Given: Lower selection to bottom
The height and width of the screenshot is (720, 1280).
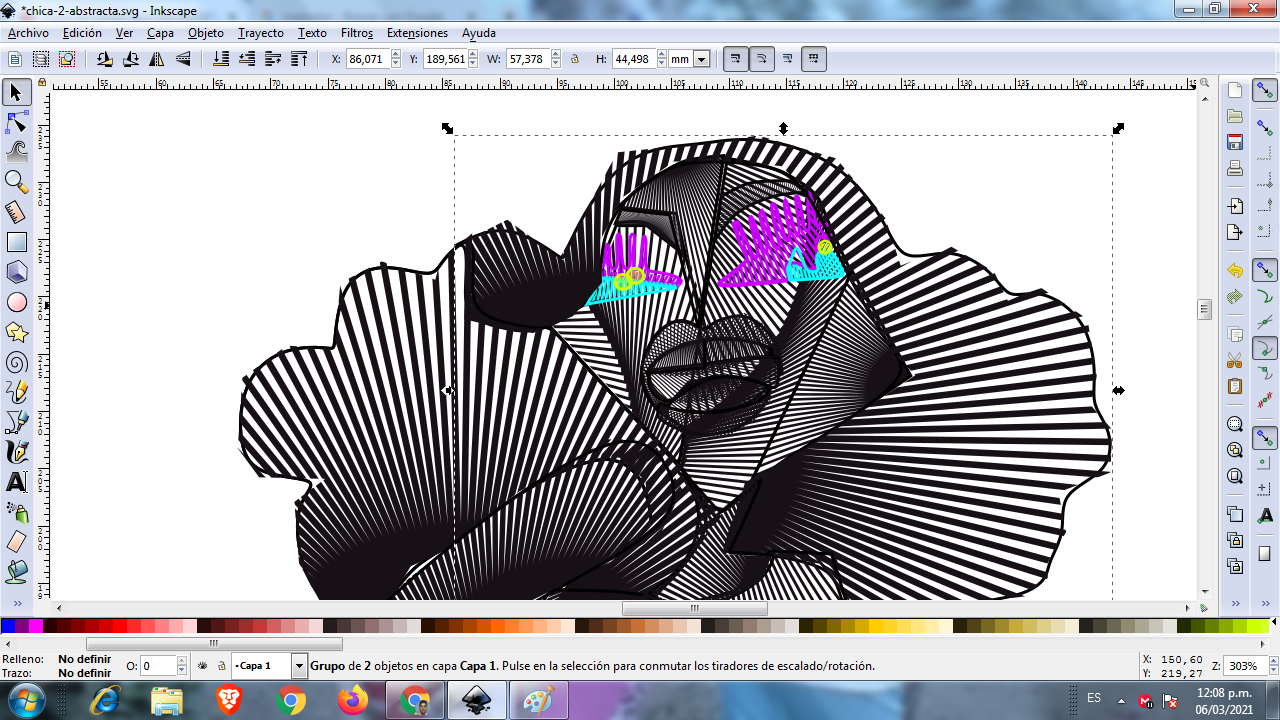Looking at the screenshot, I should pyautogui.click(x=221, y=59).
